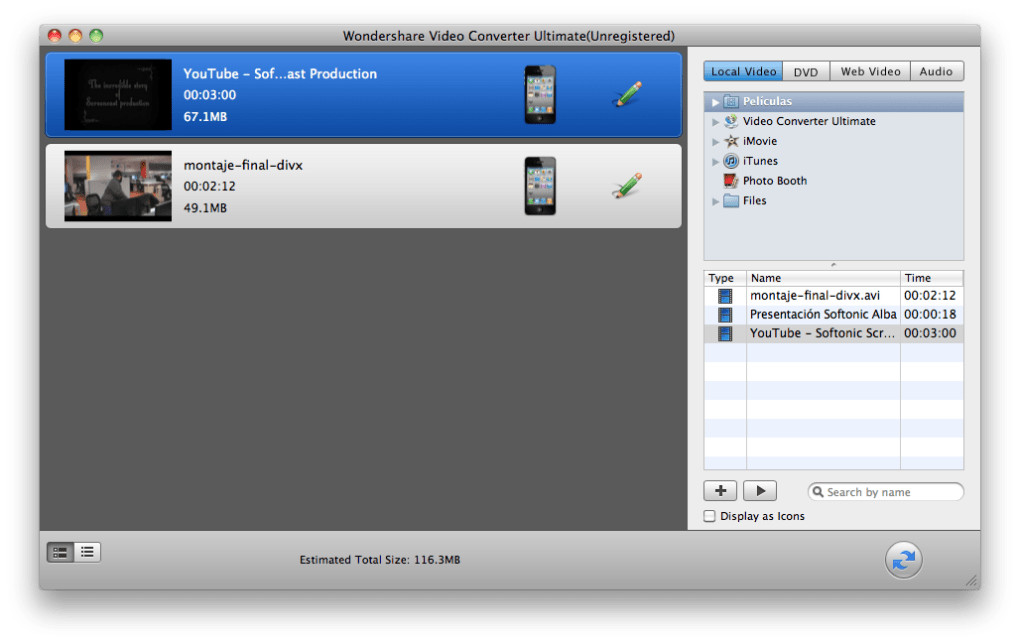
Task: Click the iTunes icon
Action: click(731, 161)
